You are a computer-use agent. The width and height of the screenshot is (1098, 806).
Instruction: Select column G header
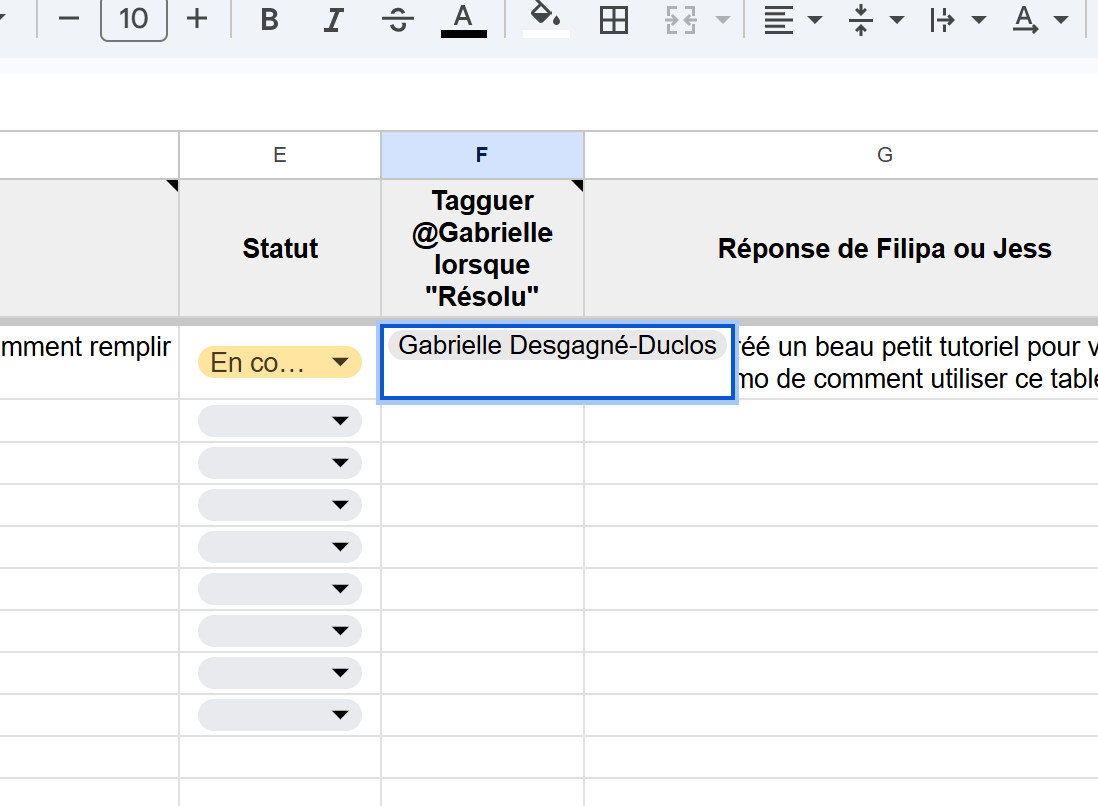pyautogui.click(x=884, y=155)
